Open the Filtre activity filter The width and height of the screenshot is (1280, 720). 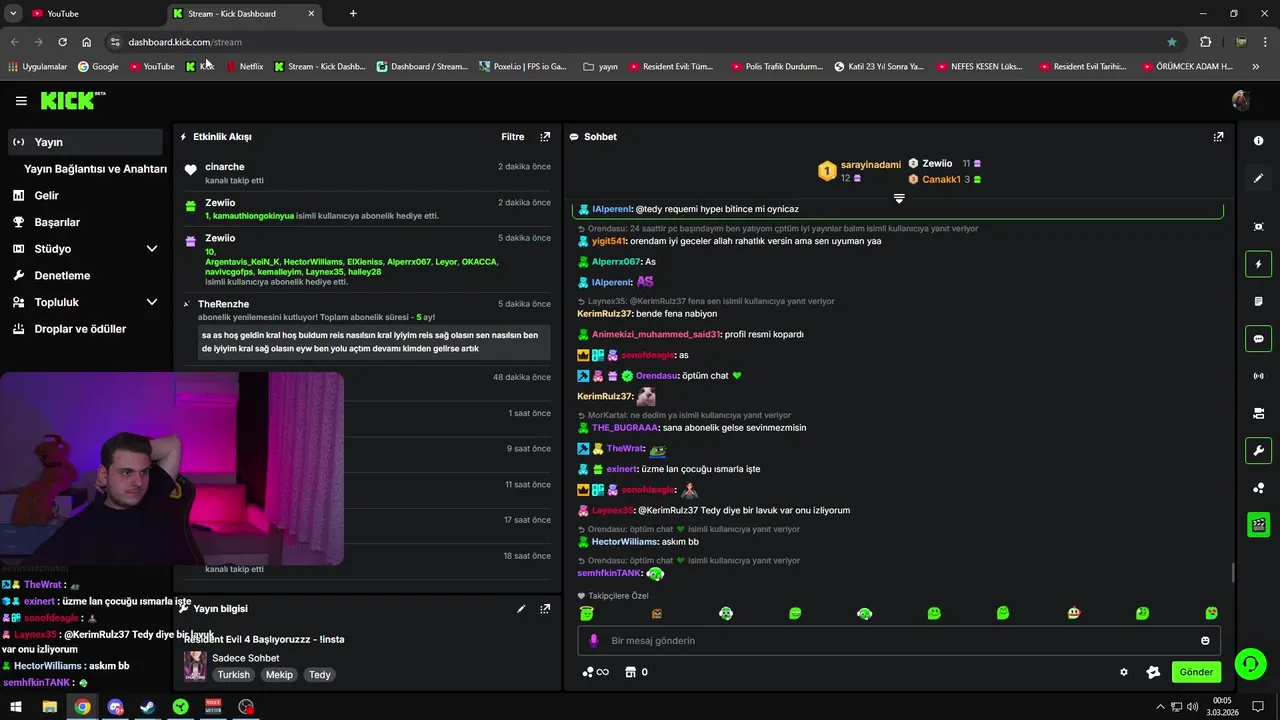pos(512,137)
